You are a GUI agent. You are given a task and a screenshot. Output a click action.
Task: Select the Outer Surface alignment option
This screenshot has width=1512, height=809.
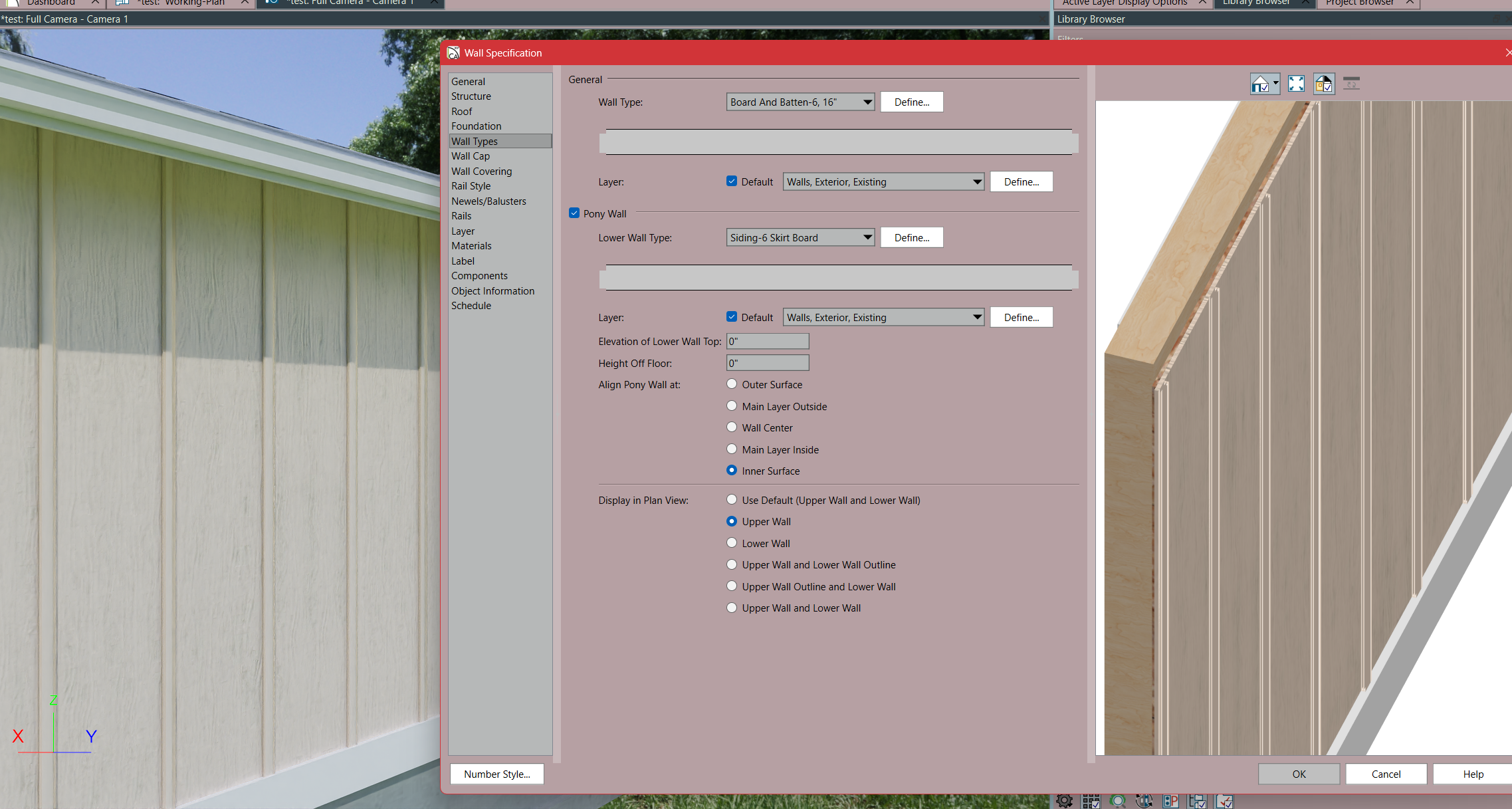[732, 384]
